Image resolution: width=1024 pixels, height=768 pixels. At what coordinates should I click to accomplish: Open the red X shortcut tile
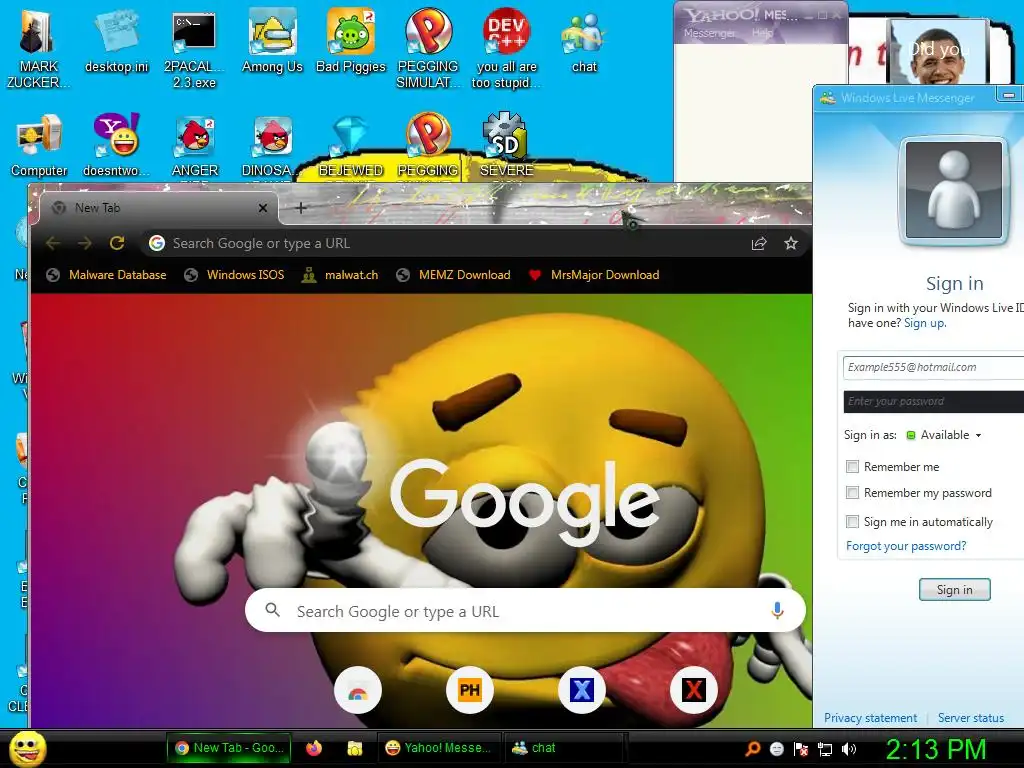[x=694, y=690]
